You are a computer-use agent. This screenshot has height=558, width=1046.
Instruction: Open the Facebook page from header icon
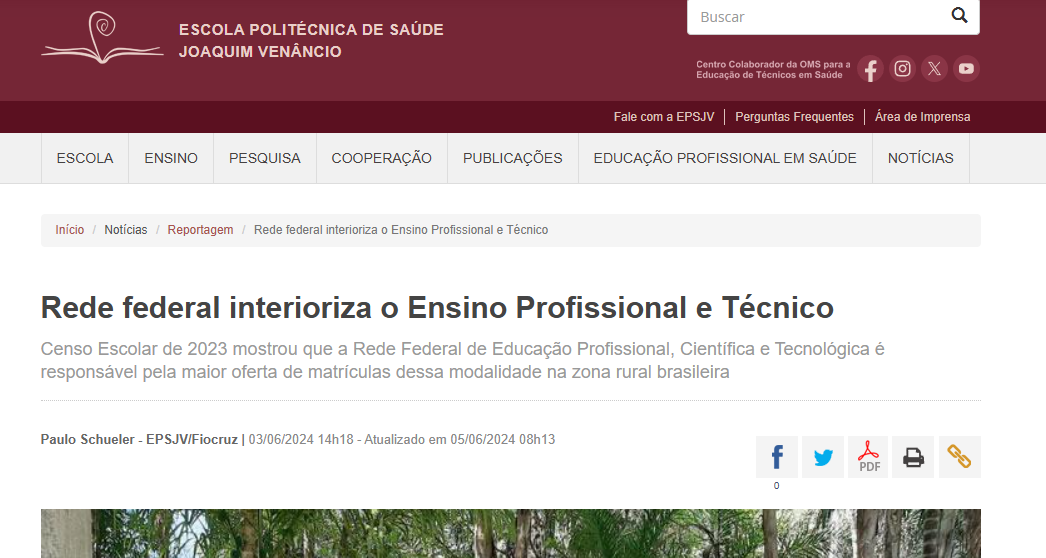[870, 69]
